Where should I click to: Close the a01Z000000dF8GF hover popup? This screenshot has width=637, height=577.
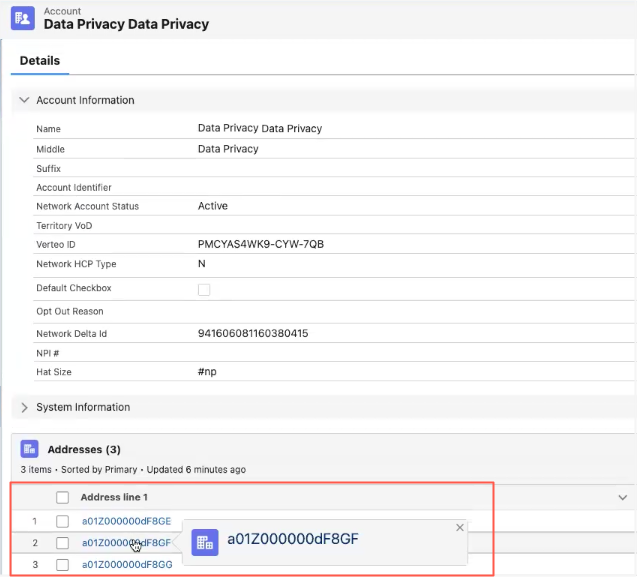coord(460,527)
